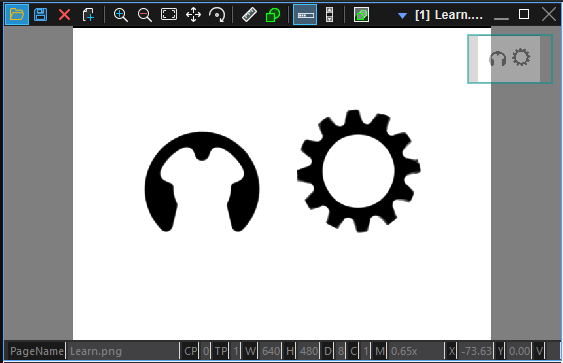Viewport: 563px width, 363px height.
Task: Click the [1] Learn page title
Action: pos(449,15)
